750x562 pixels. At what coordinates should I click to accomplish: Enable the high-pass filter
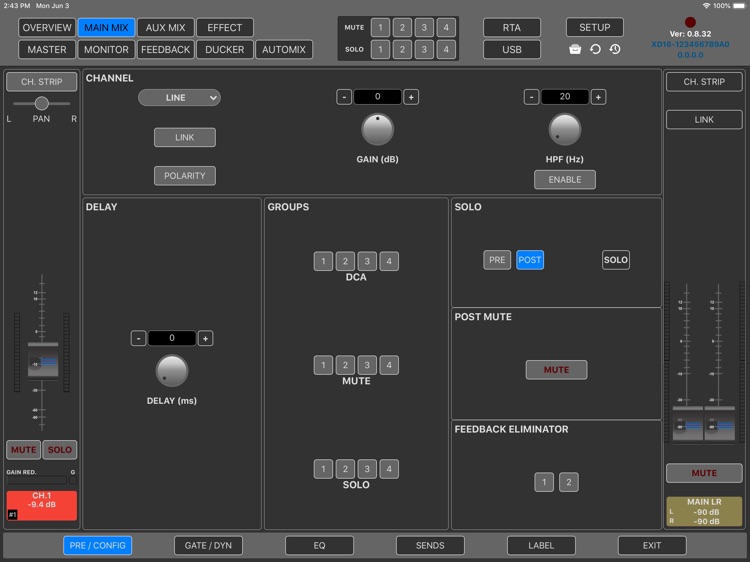[x=565, y=179]
